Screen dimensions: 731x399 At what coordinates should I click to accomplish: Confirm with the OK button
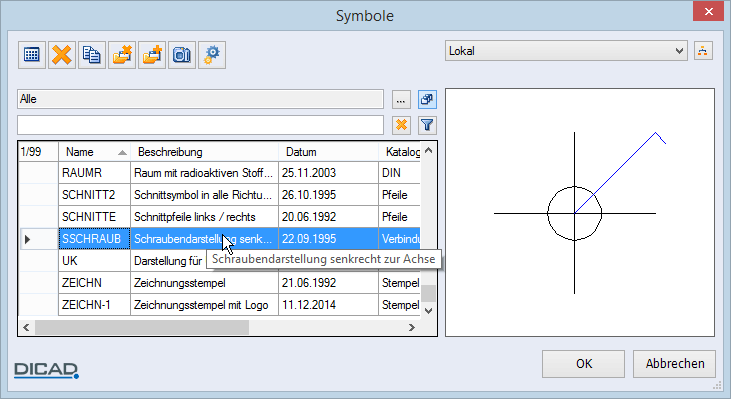(x=583, y=364)
